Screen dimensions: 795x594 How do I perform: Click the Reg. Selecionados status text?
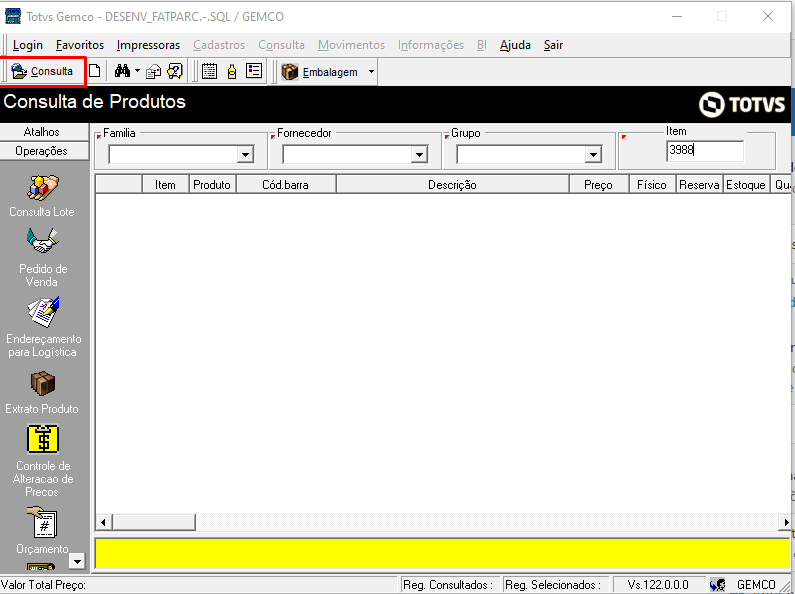pyautogui.click(x=553, y=585)
